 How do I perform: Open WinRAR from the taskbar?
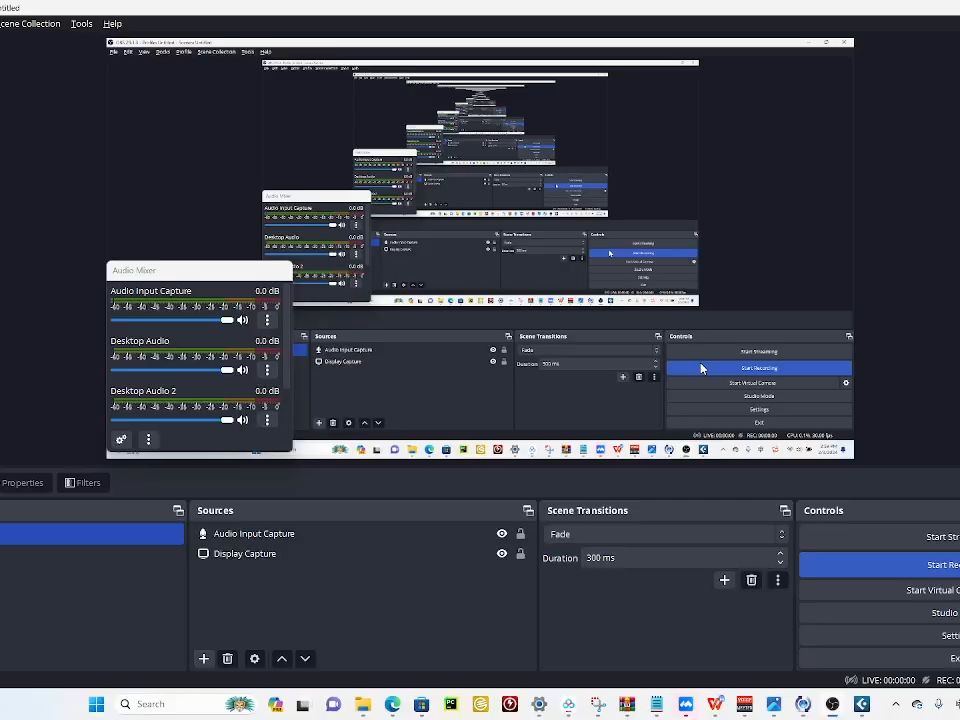point(627,704)
